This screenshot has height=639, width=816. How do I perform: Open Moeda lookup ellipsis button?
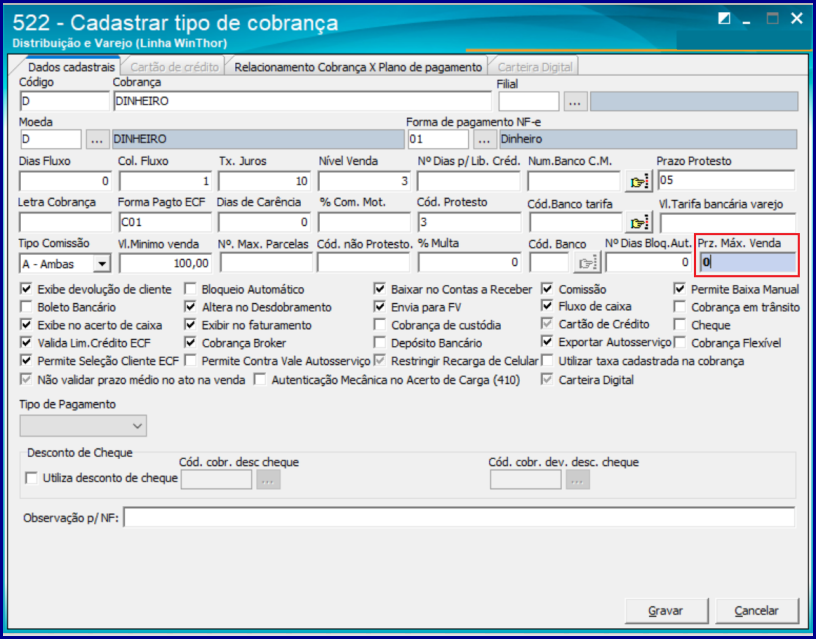tap(97, 139)
